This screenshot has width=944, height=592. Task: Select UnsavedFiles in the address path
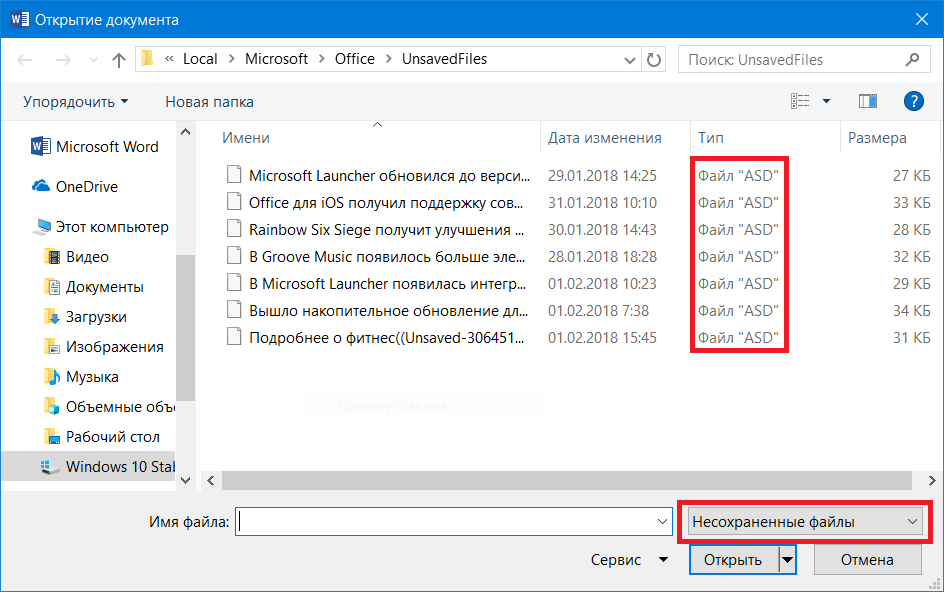pos(444,59)
